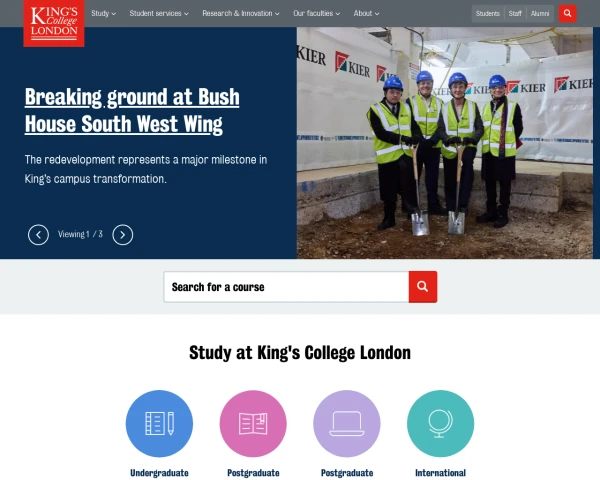Advance to the next carousel slide

click(x=122, y=235)
